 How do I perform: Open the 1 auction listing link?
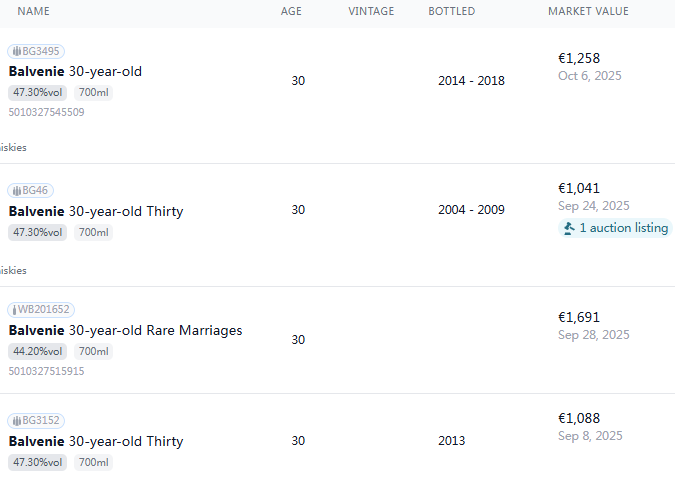click(x=623, y=228)
